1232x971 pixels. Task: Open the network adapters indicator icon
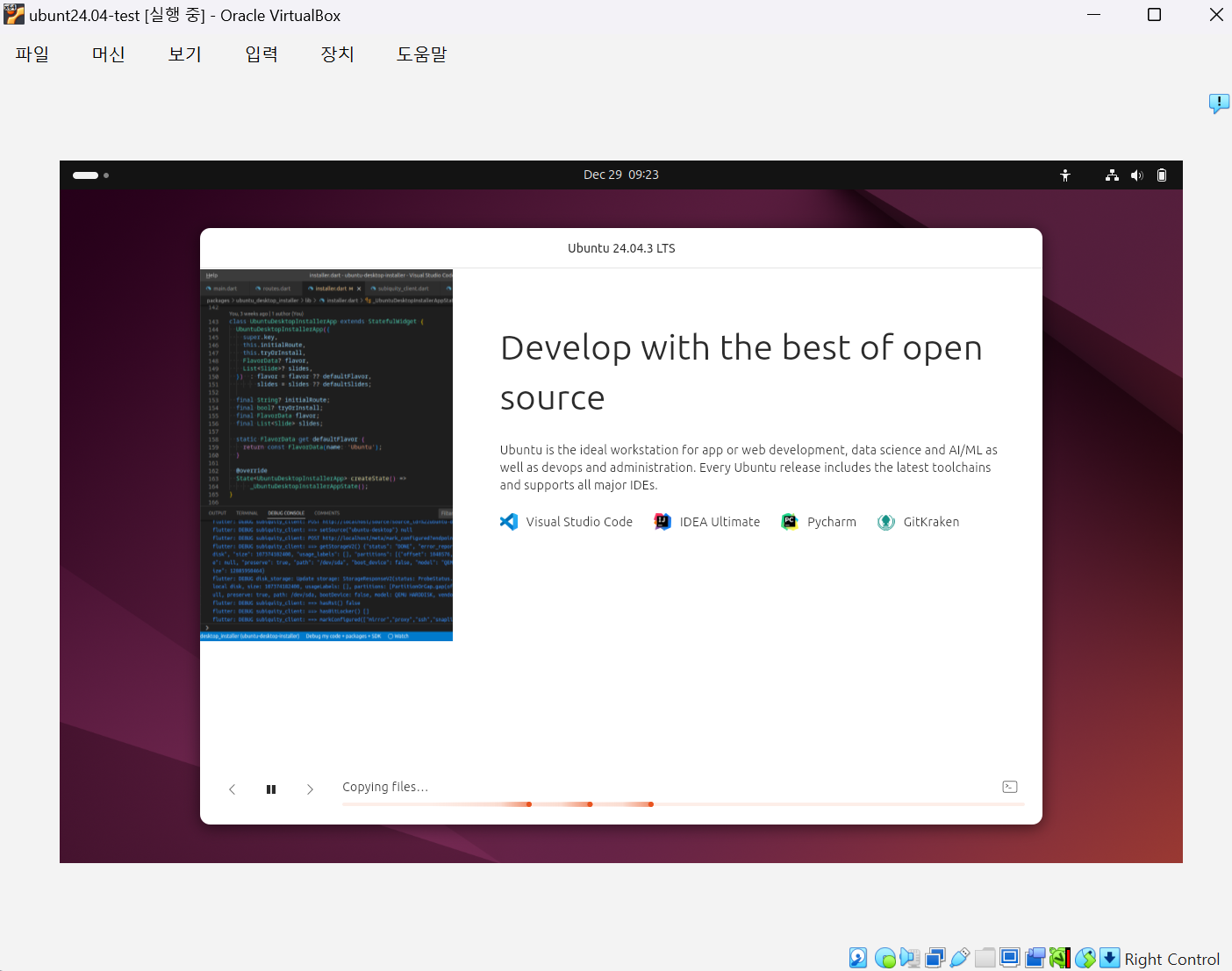click(x=935, y=958)
